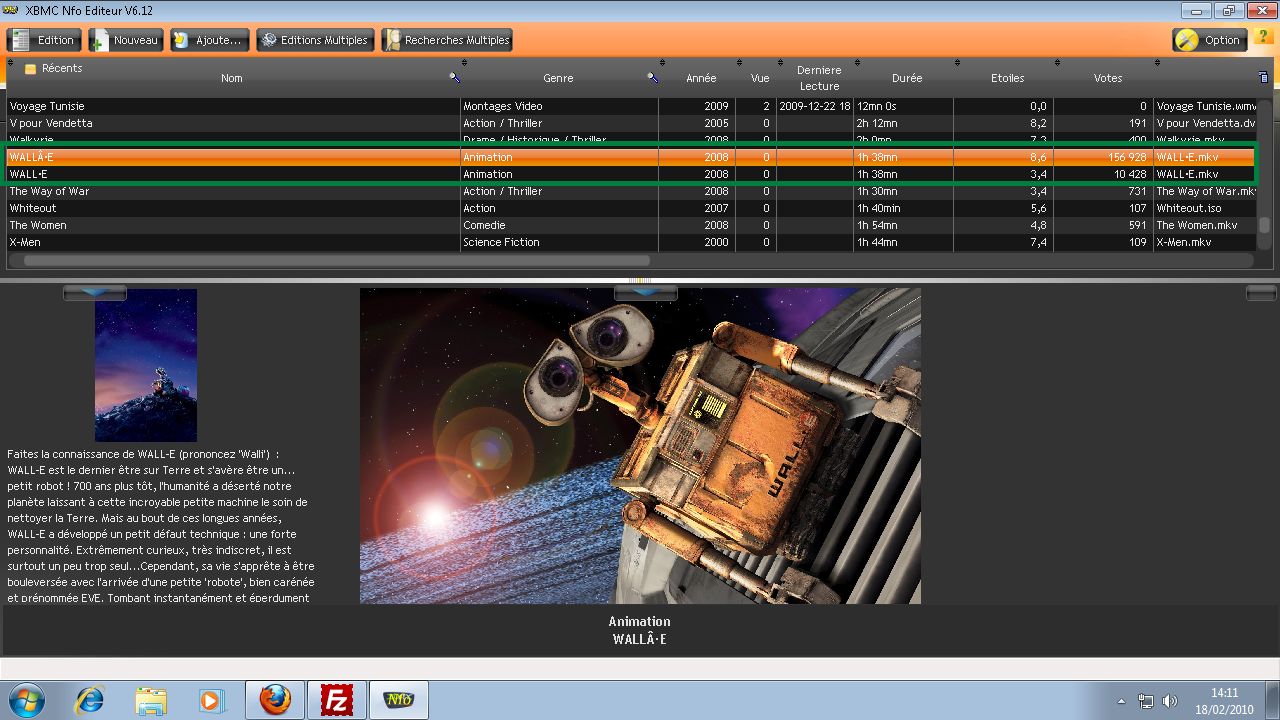Sort the list by Année column
This screenshot has width=1280, height=720.
[701, 78]
